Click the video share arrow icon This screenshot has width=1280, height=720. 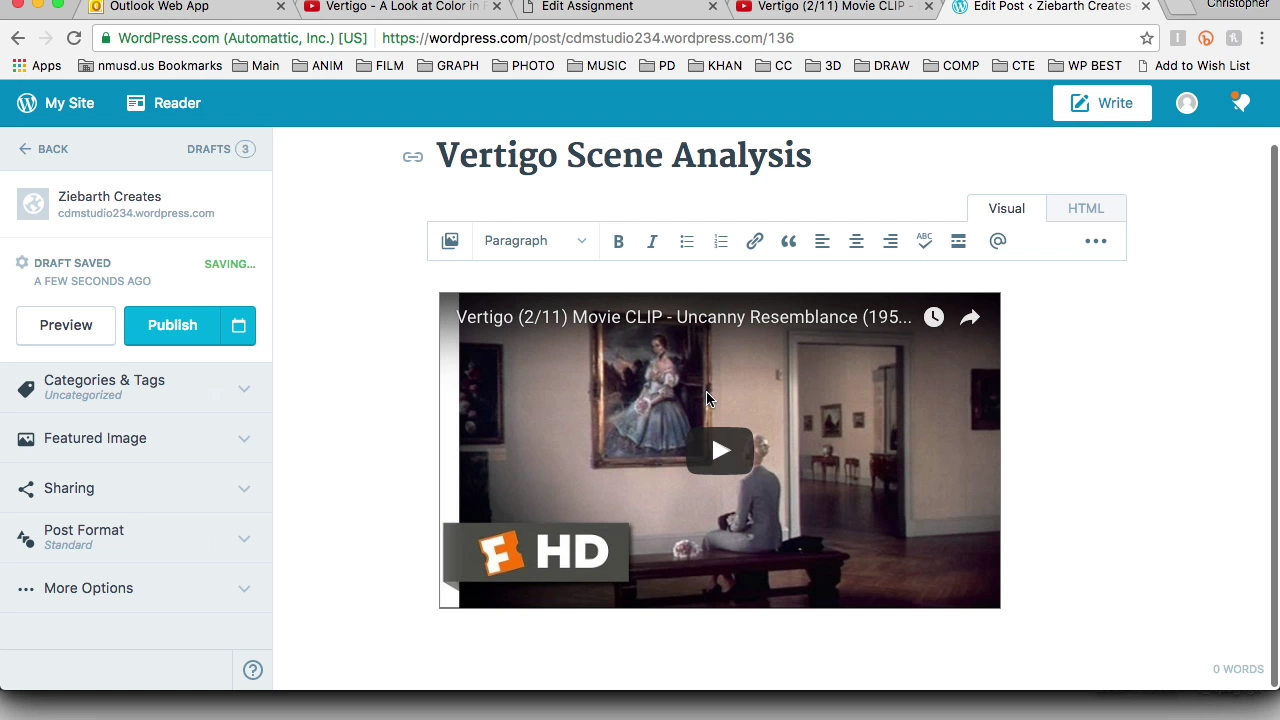[970, 317]
